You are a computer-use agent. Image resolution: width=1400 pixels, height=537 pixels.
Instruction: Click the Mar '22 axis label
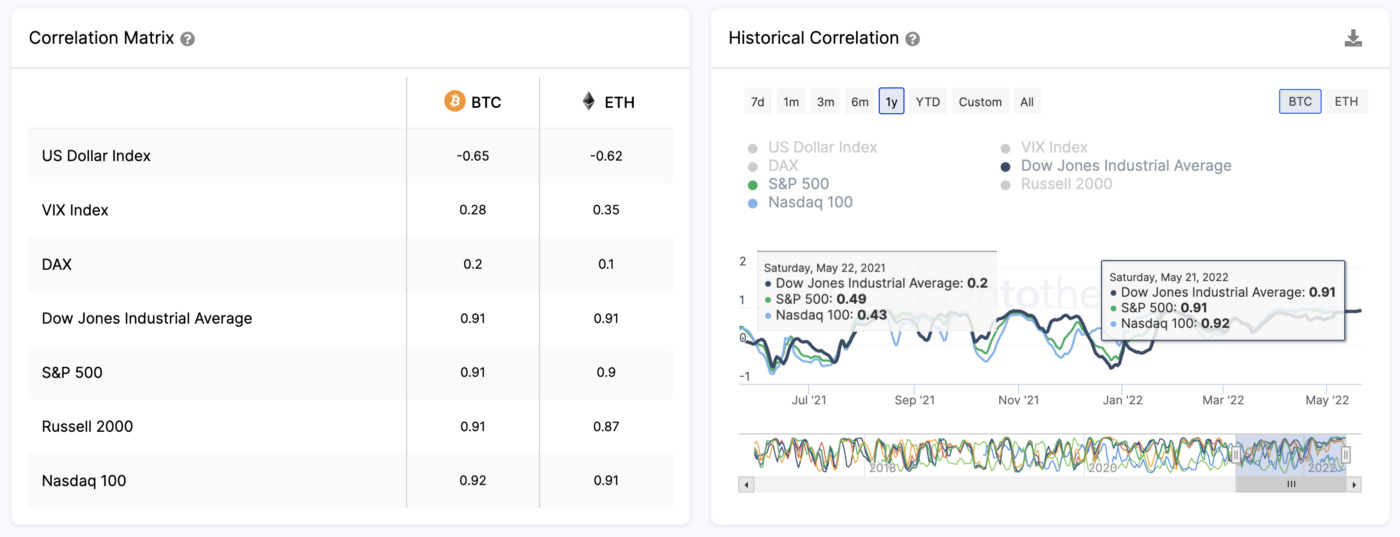[1222, 400]
